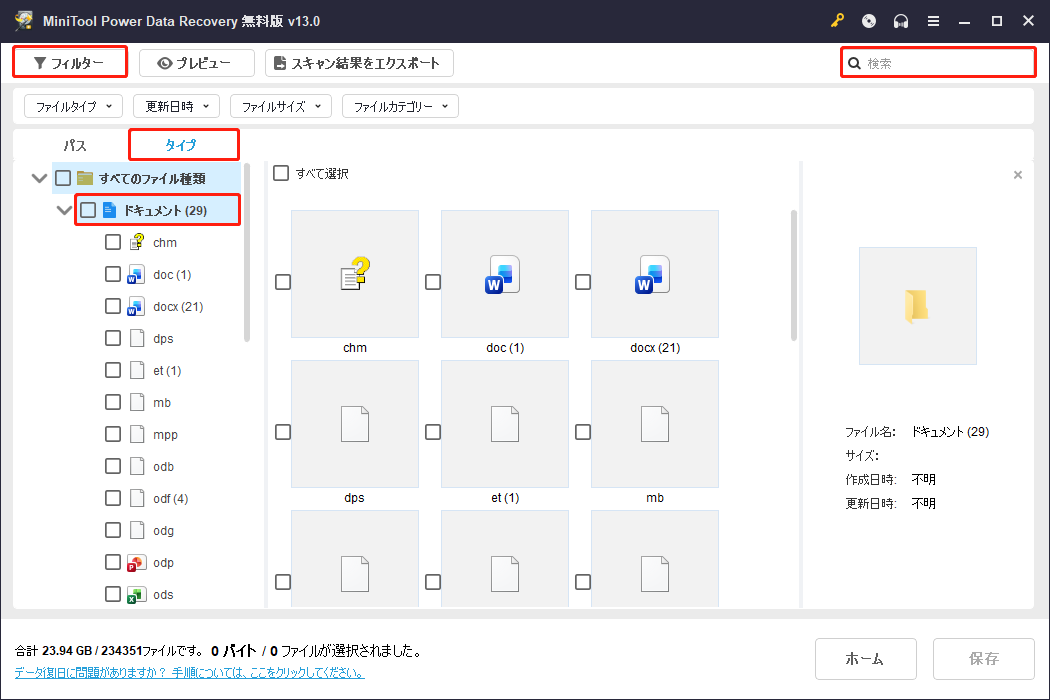Check the すべて選択 checkbox
This screenshot has width=1050, height=700.
(281, 173)
